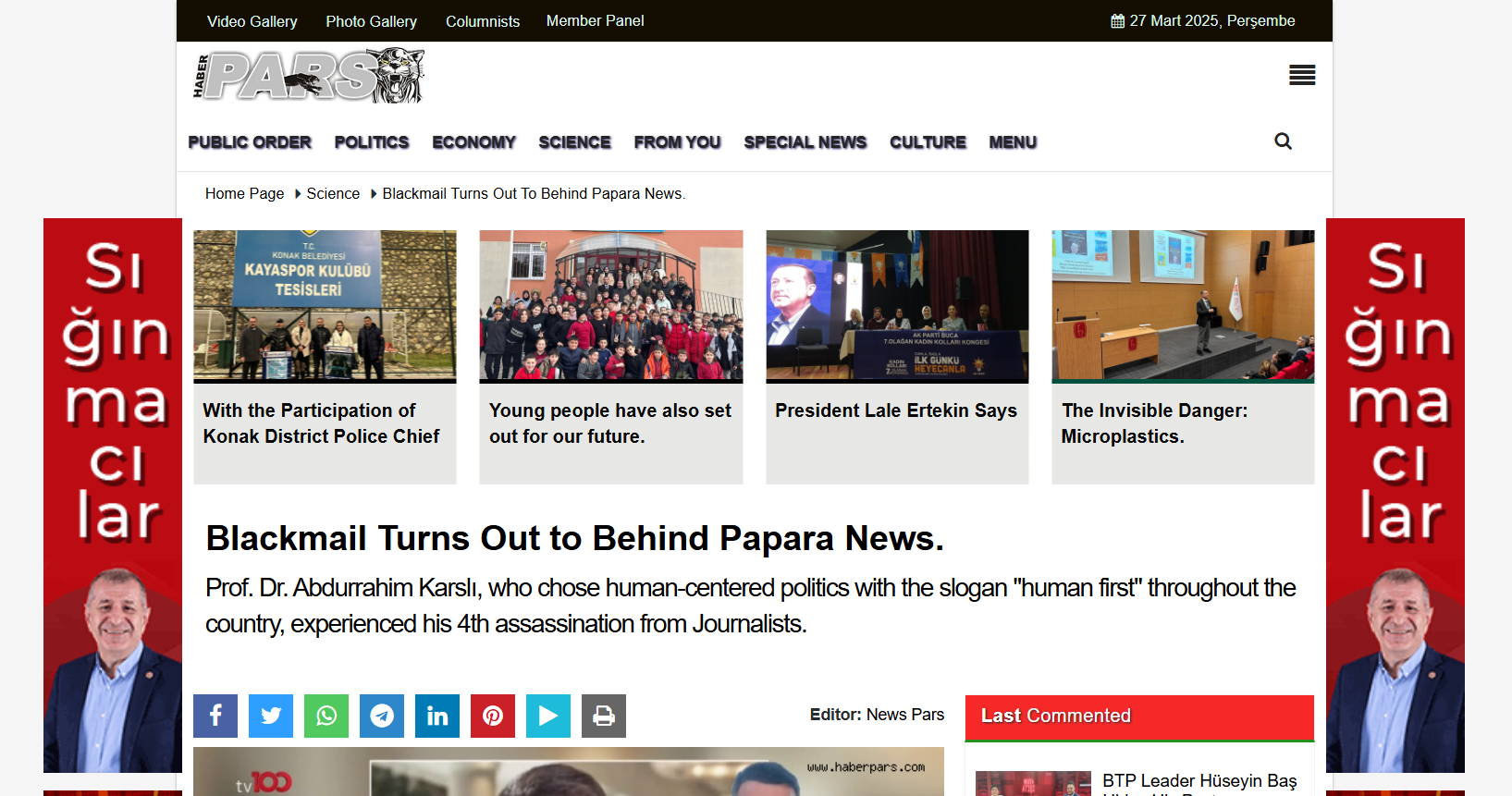
Task: Open the BTP Leader story thumbnail
Action: pos(1033,783)
